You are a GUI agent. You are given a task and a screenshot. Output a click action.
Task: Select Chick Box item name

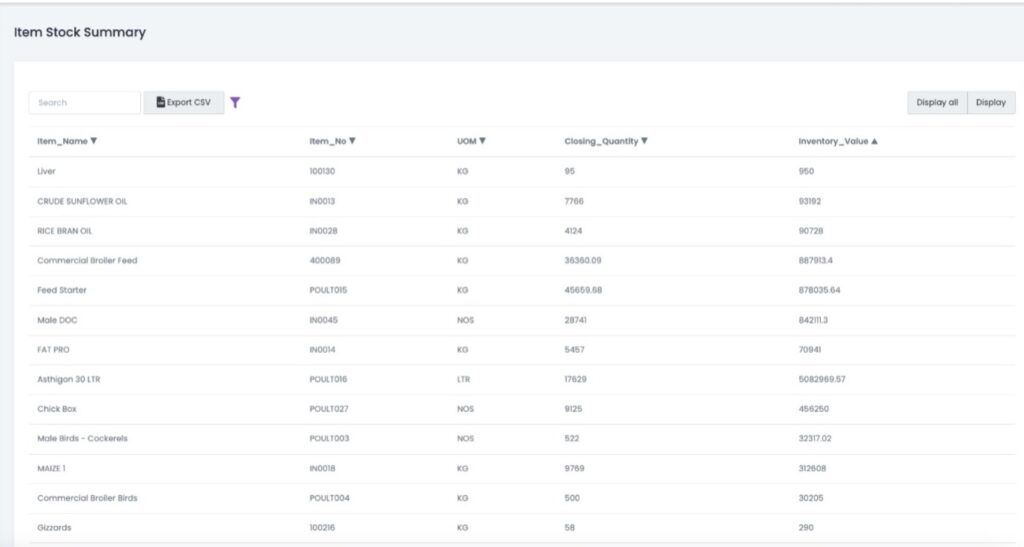click(x=57, y=409)
